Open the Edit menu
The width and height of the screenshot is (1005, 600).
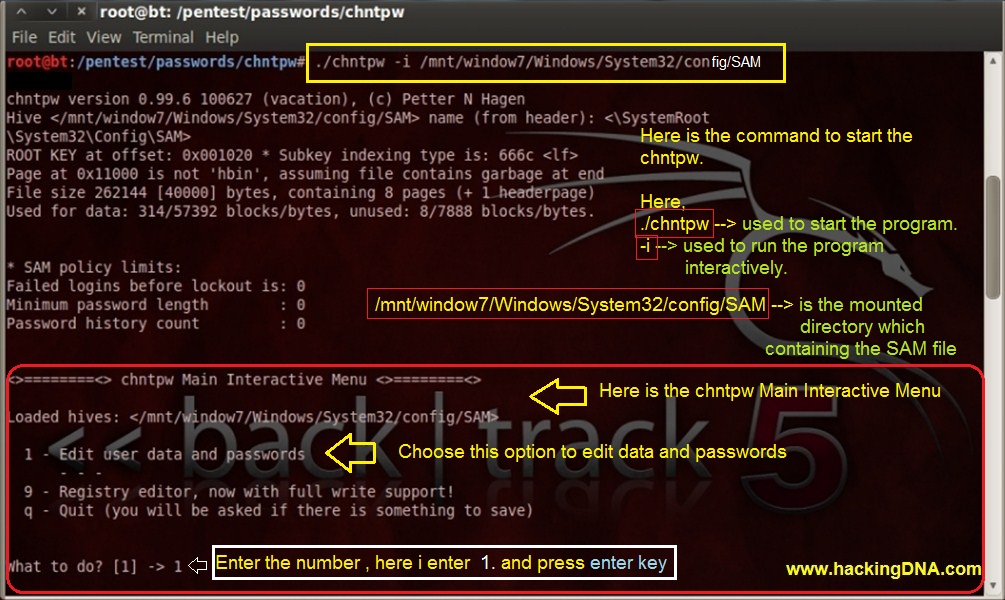coord(59,37)
